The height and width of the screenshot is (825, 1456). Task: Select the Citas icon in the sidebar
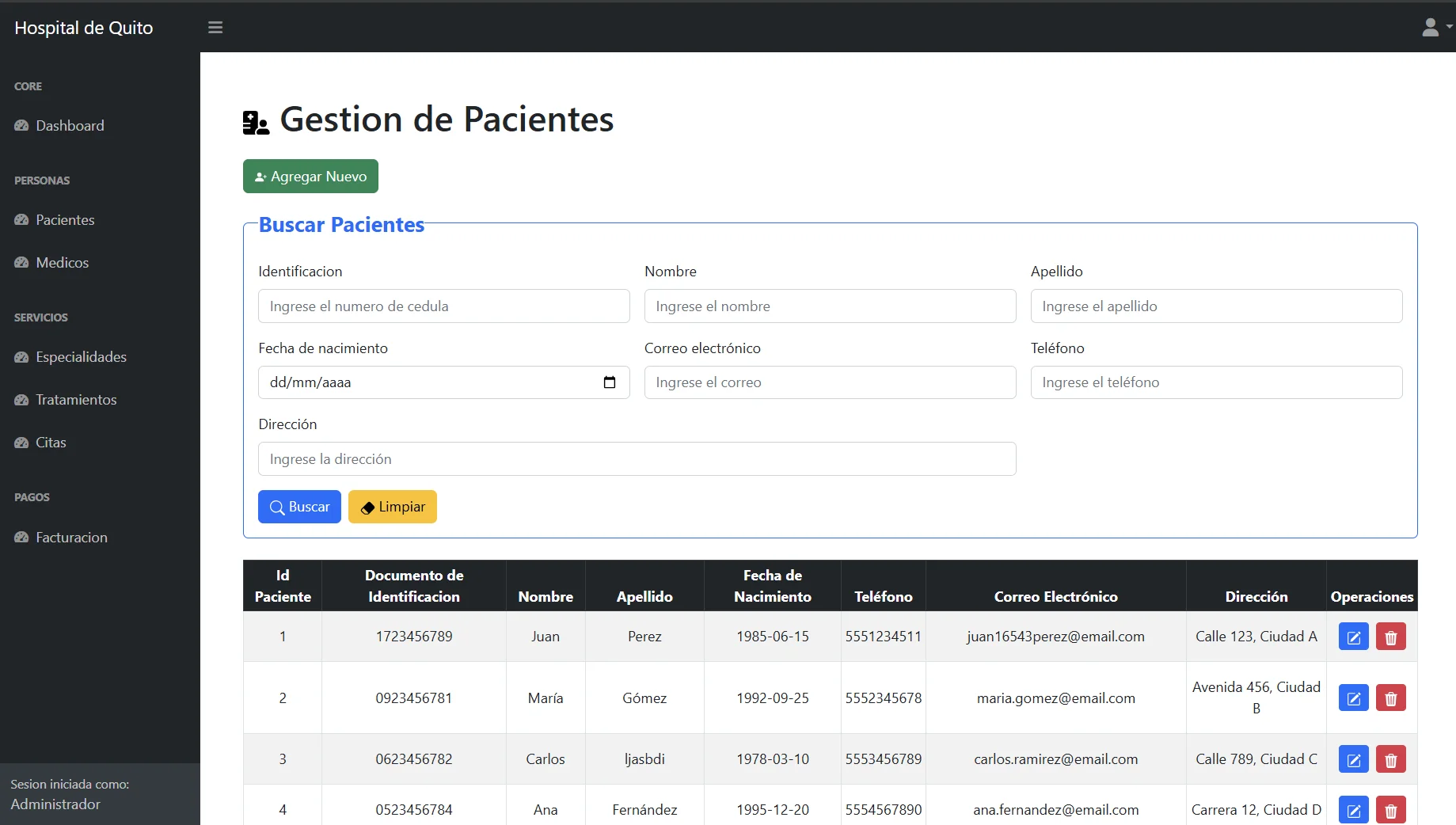tap(22, 443)
